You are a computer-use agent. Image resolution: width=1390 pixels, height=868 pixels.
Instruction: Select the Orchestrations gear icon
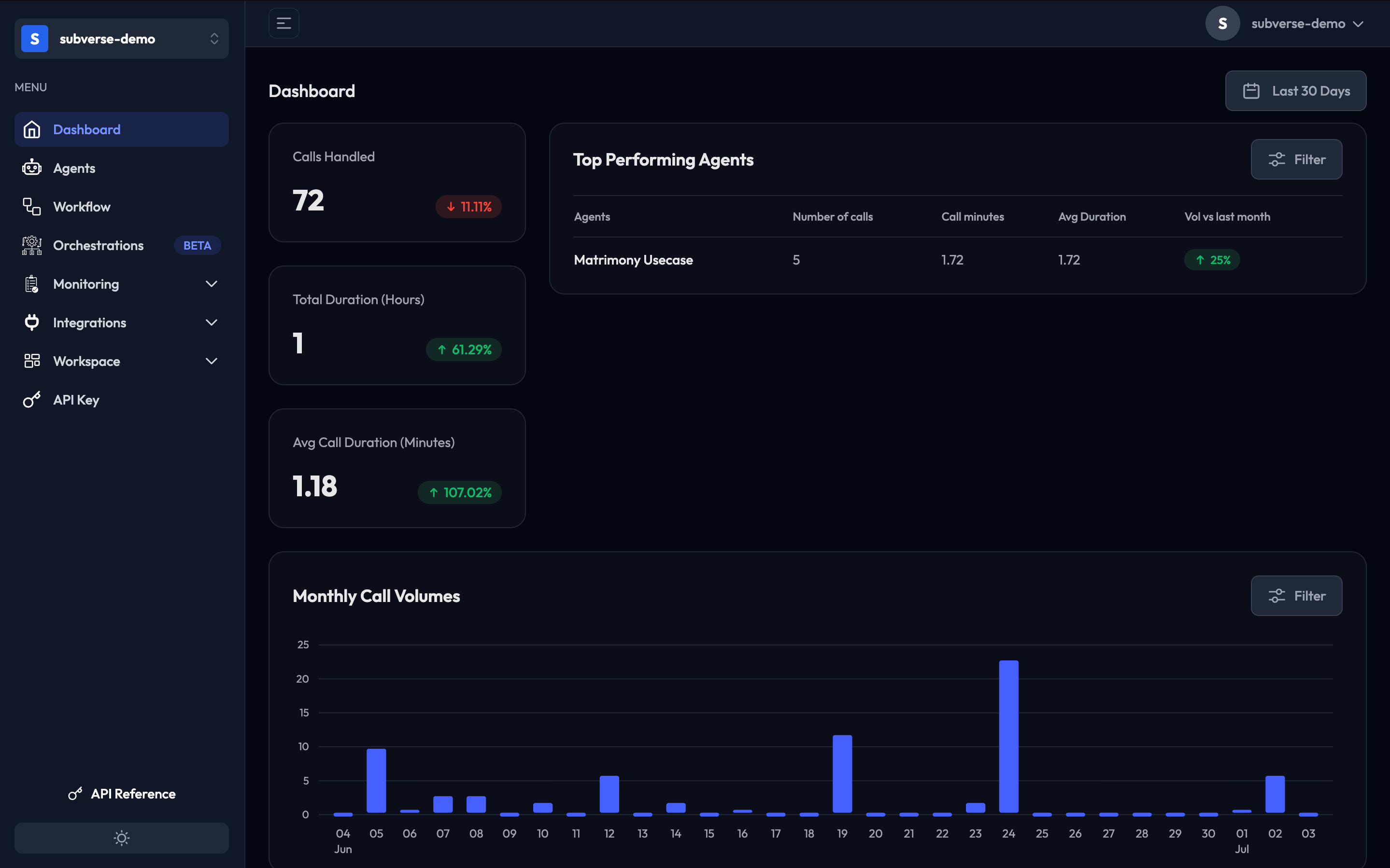pyautogui.click(x=31, y=245)
